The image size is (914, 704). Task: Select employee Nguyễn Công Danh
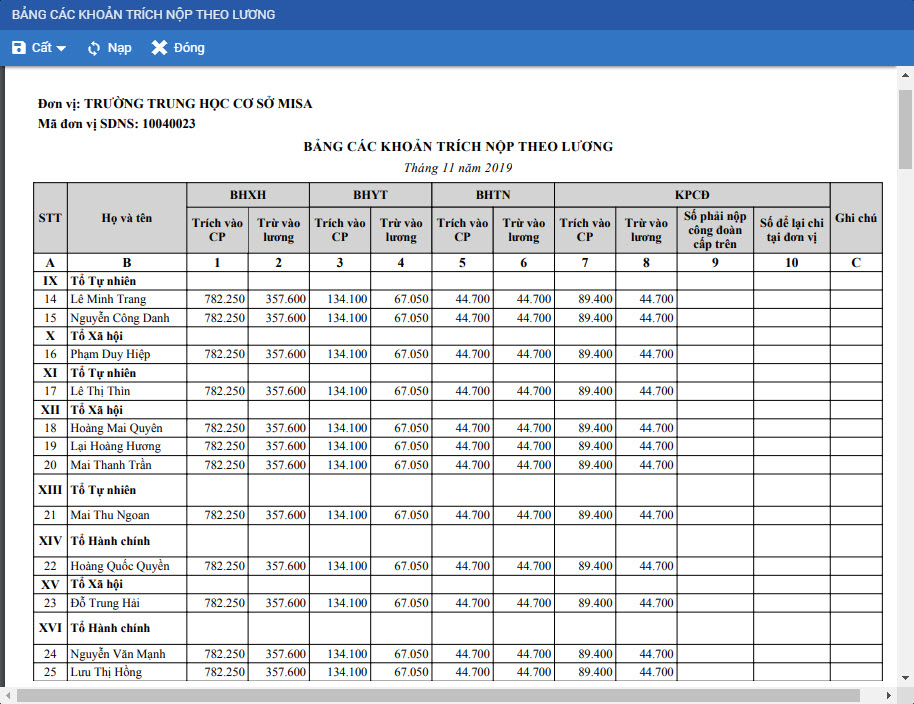pyautogui.click(x=120, y=318)
